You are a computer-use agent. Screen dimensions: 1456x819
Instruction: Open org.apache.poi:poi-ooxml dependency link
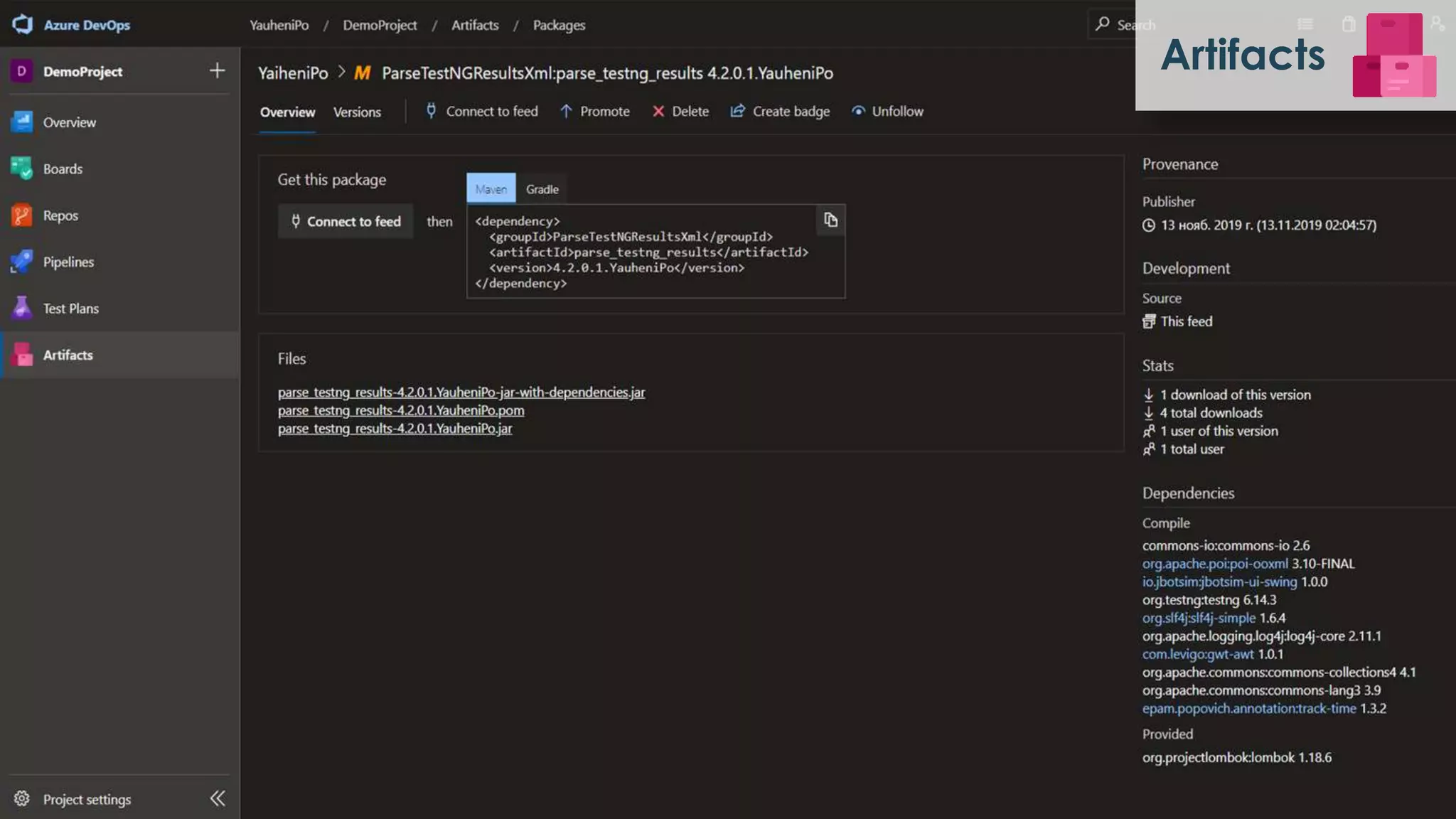tap(1214, 564)
